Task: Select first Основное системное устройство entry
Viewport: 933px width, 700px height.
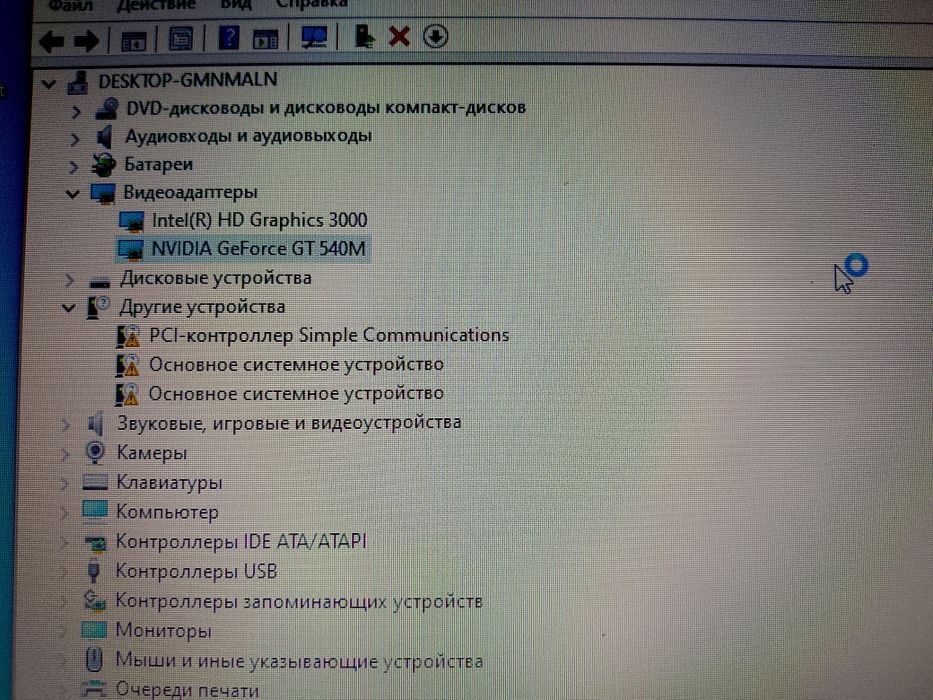Action: tap(296, 364)
